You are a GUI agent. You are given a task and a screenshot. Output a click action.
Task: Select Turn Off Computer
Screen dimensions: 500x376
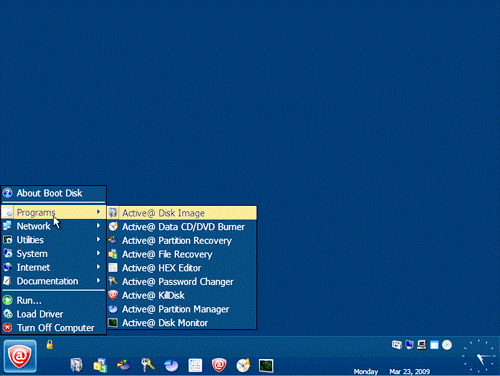[54, 328]
